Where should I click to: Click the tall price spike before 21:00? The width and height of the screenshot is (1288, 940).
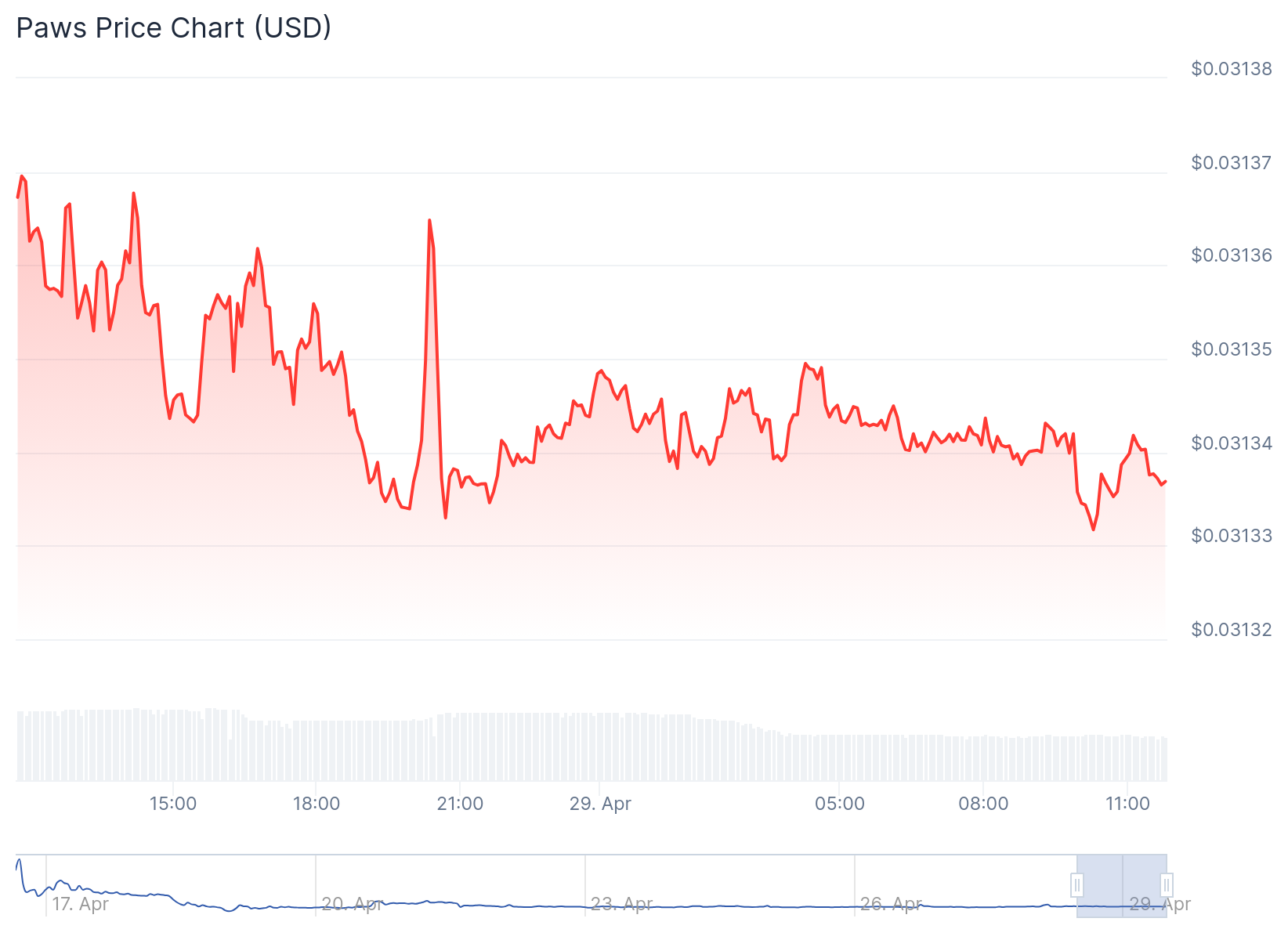(x=429, y=222)
